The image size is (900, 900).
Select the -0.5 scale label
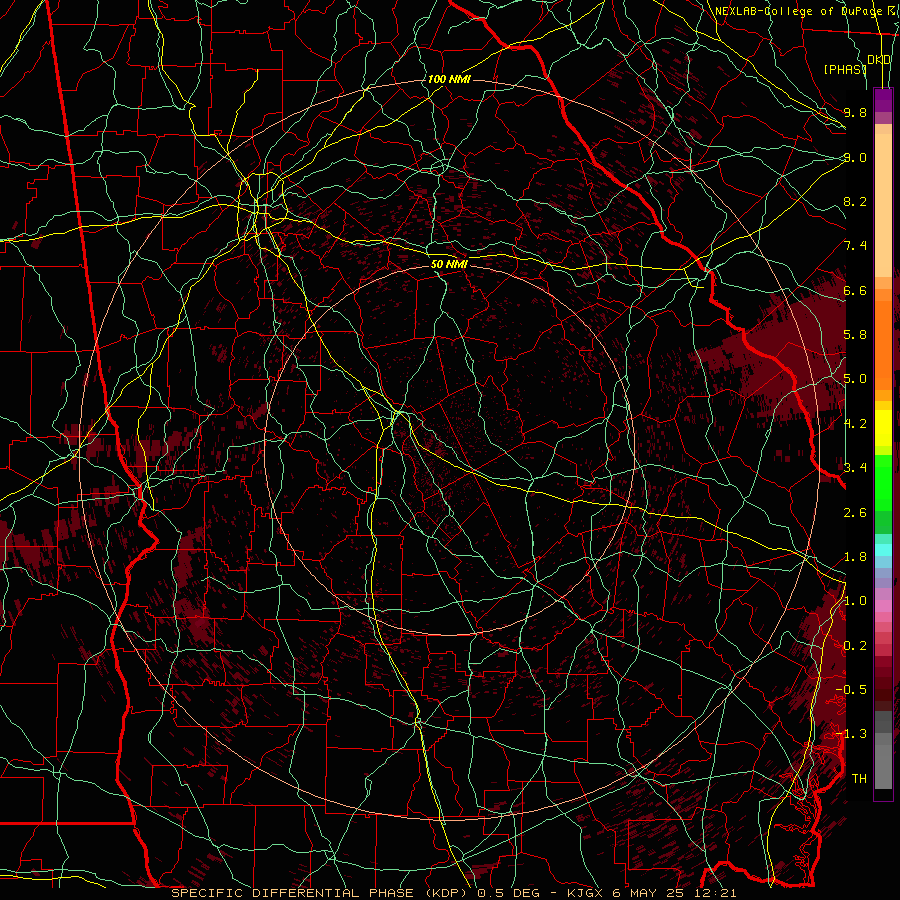[x=851, y=690]
